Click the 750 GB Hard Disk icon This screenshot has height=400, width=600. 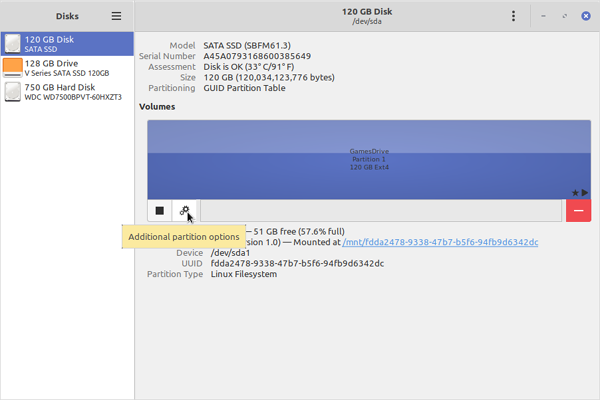[12, 92]
